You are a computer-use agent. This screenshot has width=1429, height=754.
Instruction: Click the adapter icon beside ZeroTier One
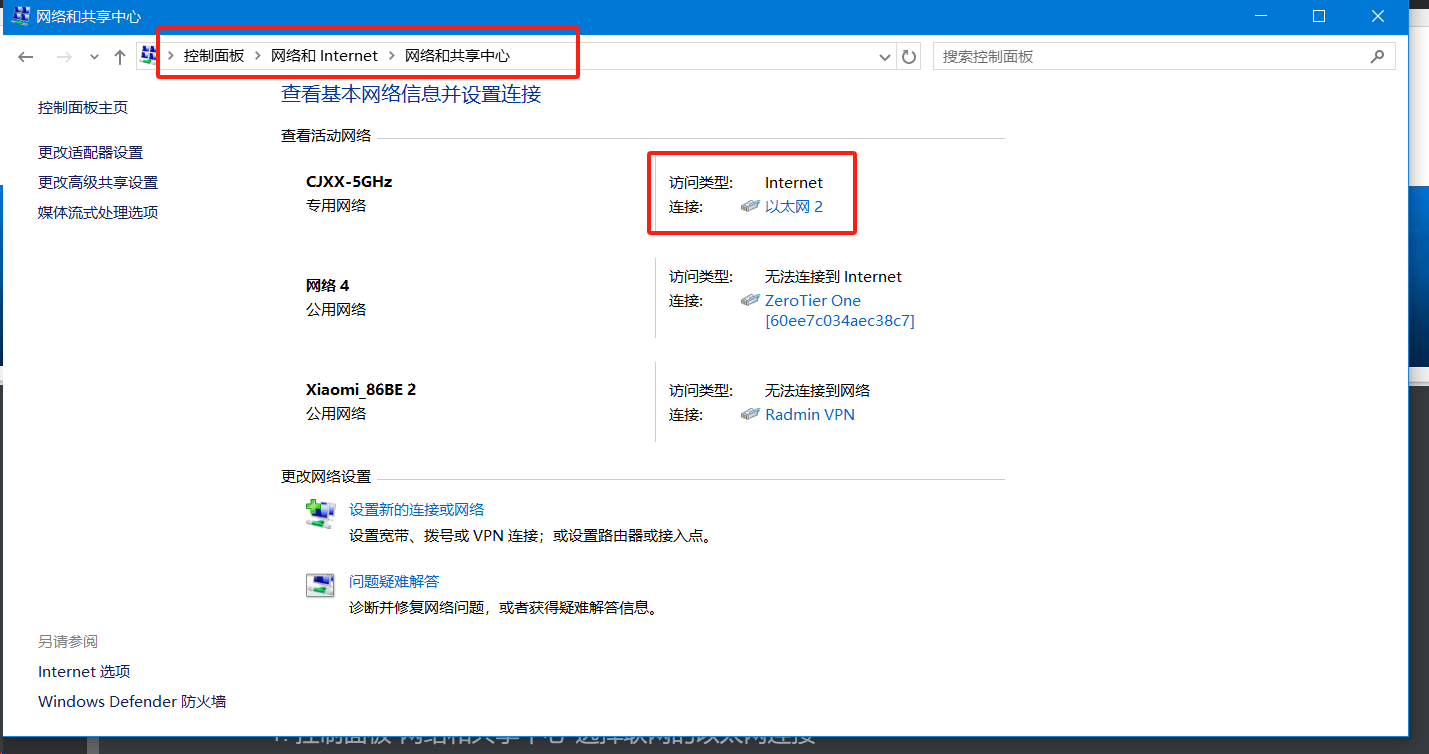(750, 300)
